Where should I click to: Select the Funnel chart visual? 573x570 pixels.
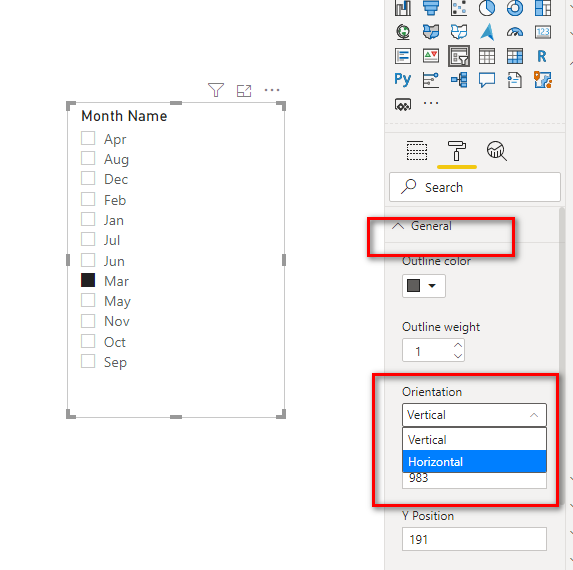[x=431, y=8]
